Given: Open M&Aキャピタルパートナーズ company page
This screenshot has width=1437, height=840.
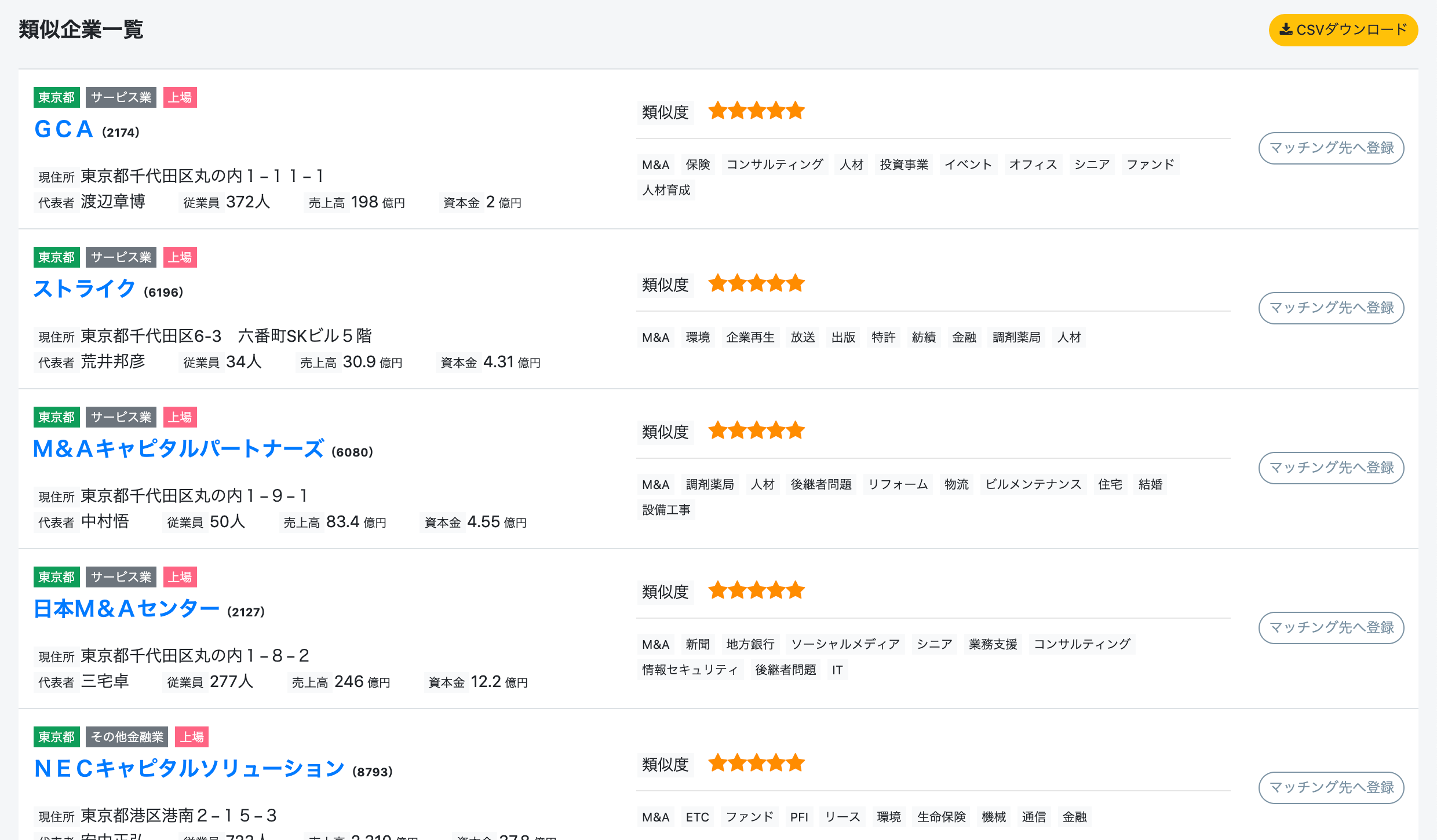Looking at the screenshot, I should pyautogui.click(x=178, y=449).
